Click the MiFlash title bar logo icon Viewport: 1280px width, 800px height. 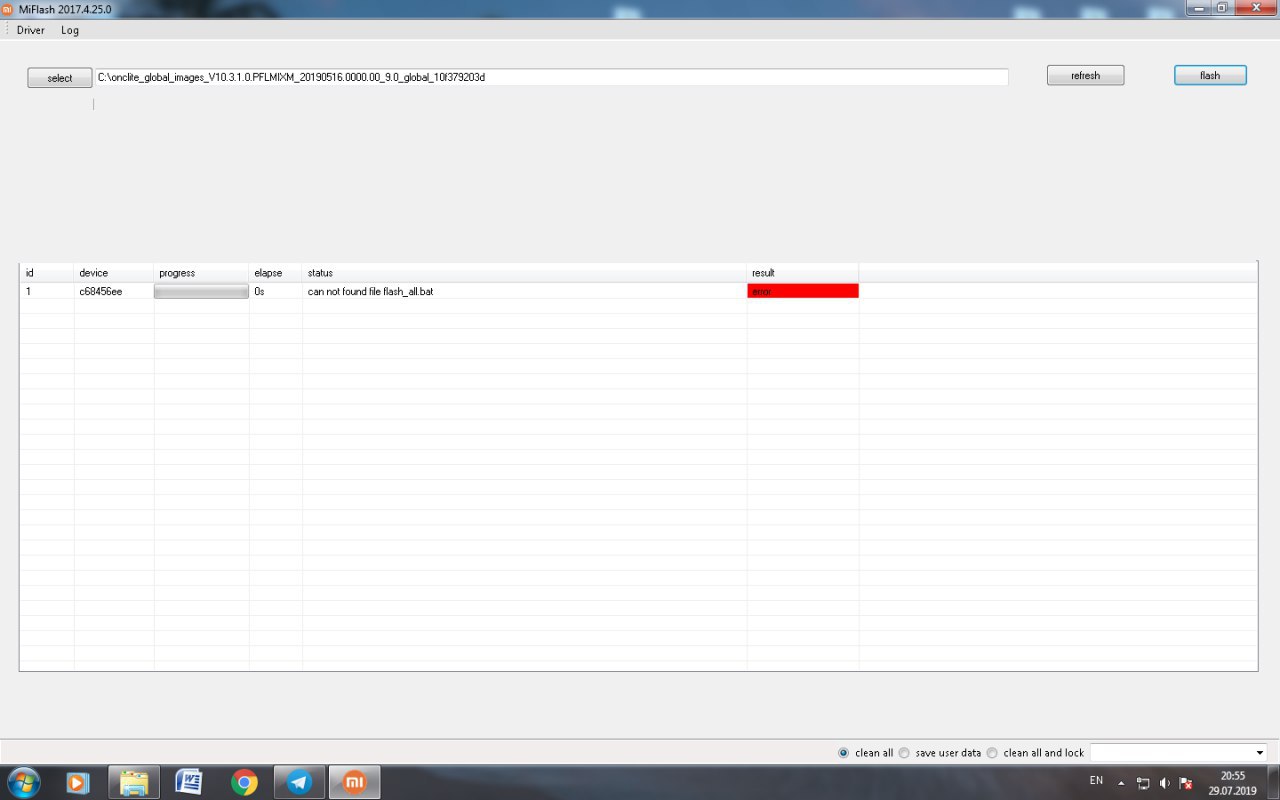7,9
